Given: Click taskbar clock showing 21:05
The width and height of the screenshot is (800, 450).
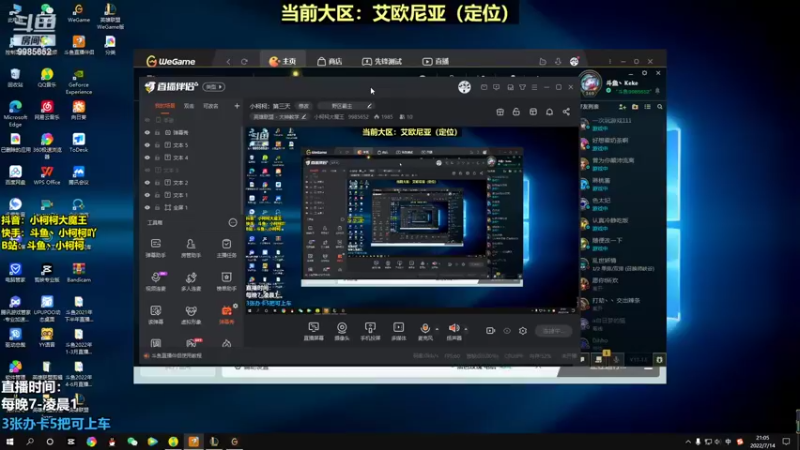Looking at the screenshot, I should 762,441.
